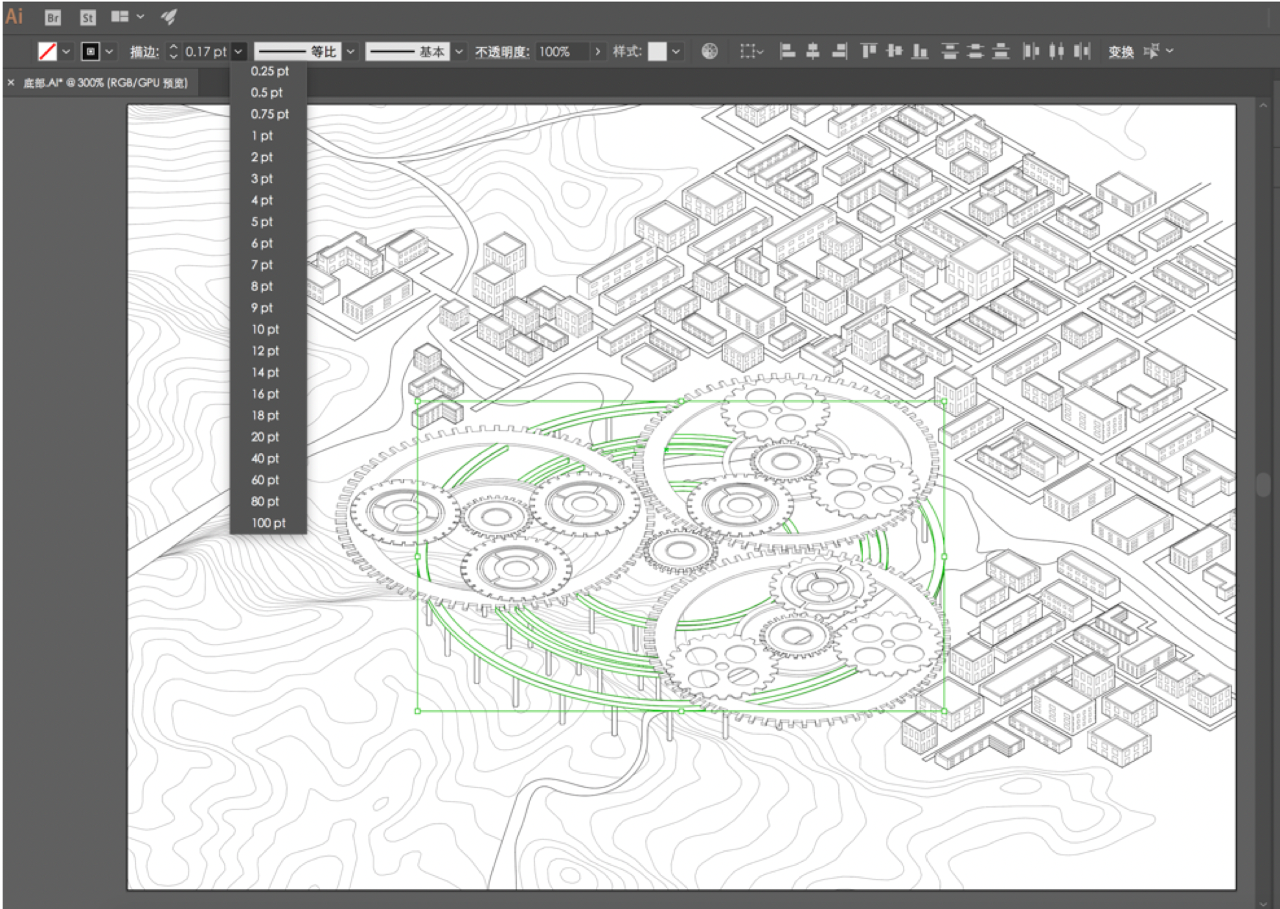Click the vertical align top icon
The height and width of the screenshot is (909, 1280).
pos(868,51)
